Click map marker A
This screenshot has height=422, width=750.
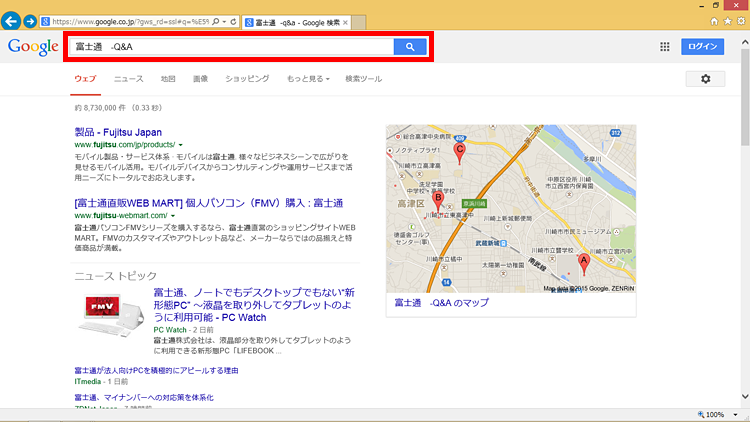[x=584, y=264]
